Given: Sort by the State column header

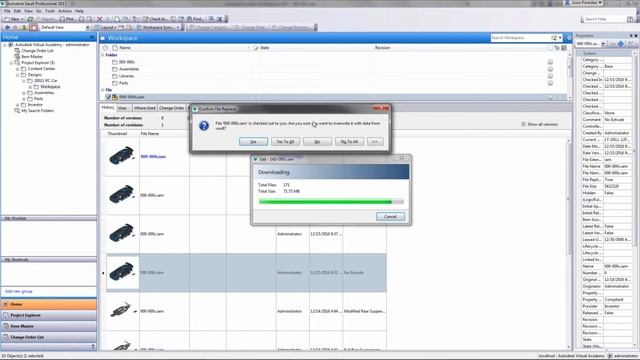Looking at the screenshot, I should click(x=264, y=48).
